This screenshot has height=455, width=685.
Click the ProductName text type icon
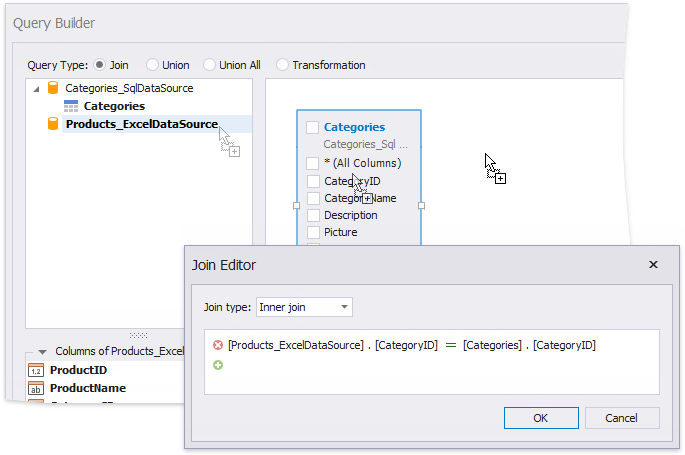tap(35, 388)
